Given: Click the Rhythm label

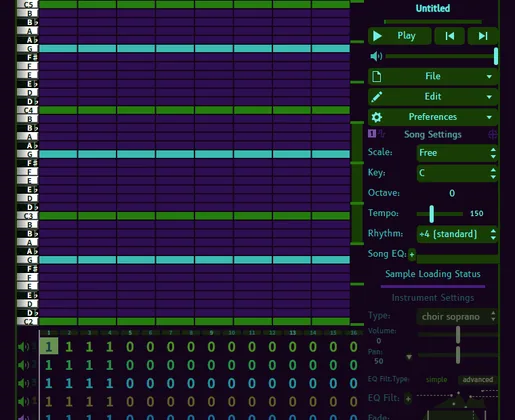Looking at the screenshot, I should click(385, 234).
